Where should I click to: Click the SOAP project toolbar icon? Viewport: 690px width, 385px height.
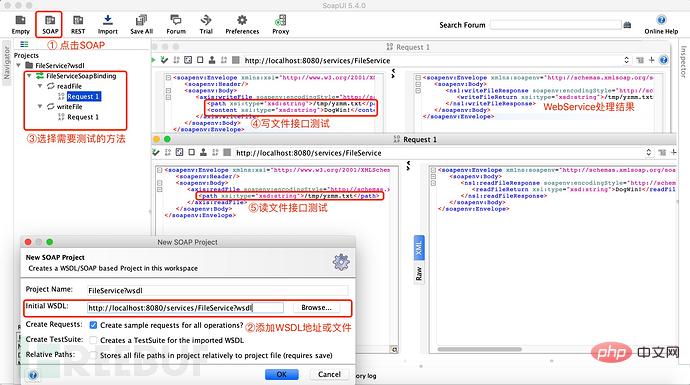pyautogui.click(x=50, y=25)
